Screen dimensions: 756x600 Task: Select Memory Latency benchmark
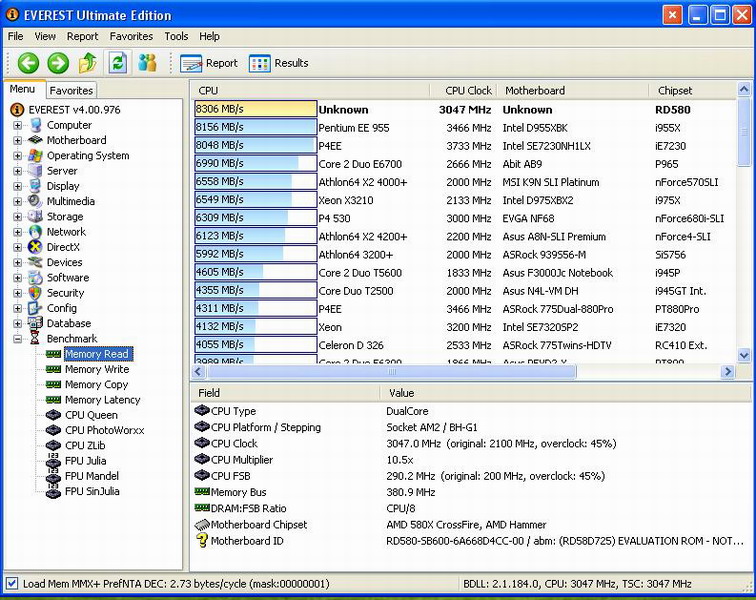(103, 400)
